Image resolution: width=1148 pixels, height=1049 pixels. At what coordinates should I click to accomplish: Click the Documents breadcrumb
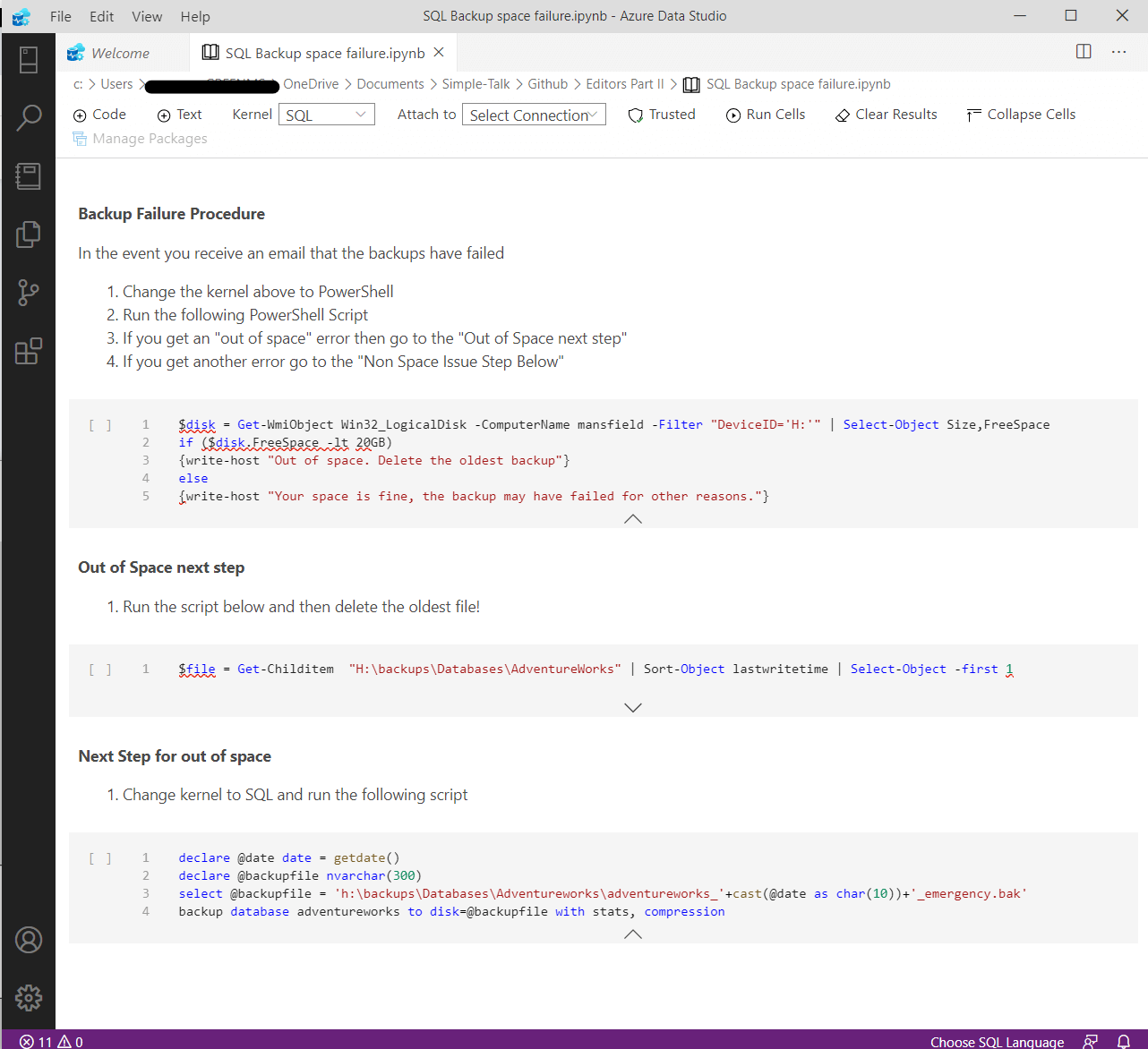(390, 84)
